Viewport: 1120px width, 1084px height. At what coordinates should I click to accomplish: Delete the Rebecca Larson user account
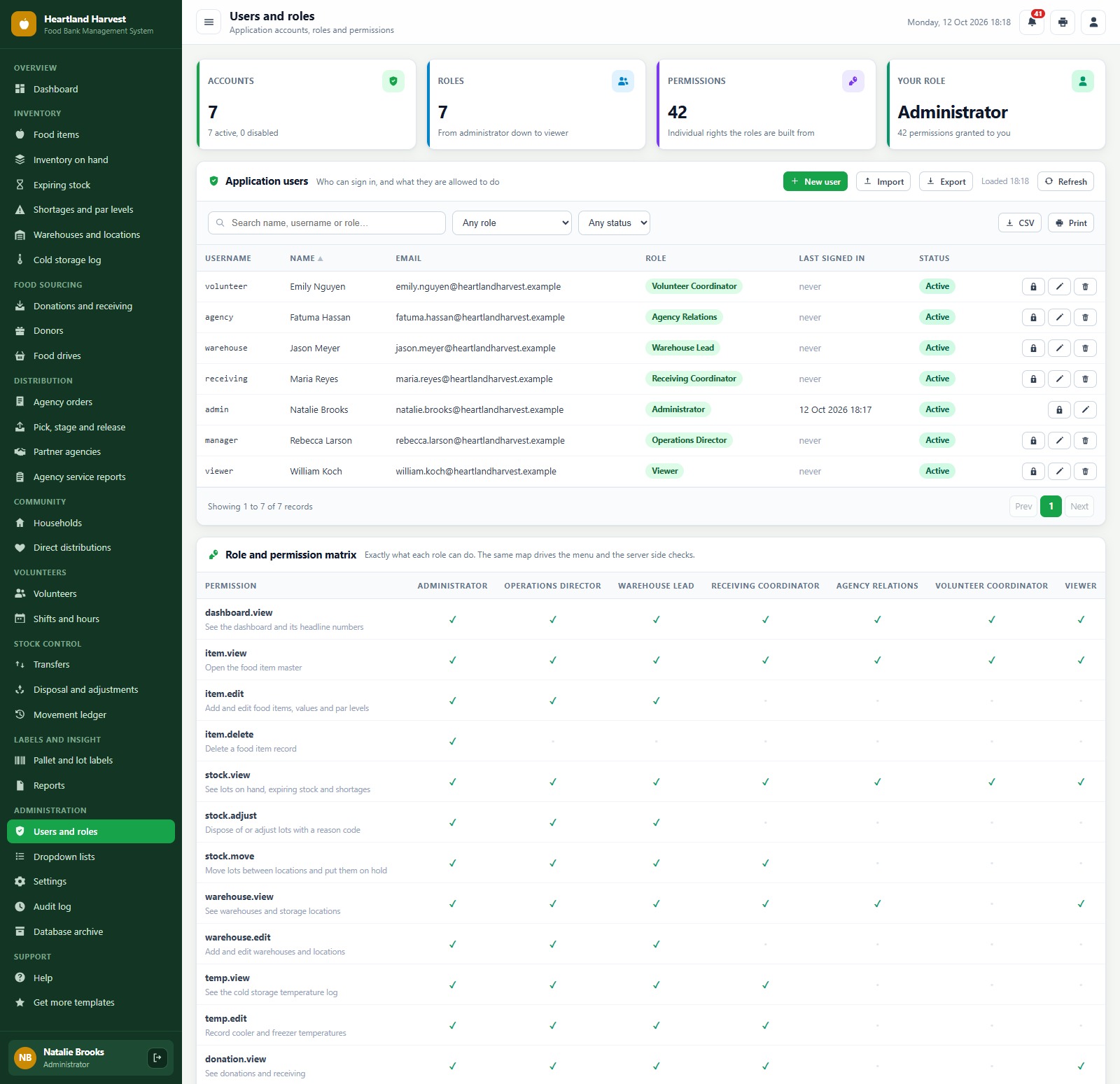click(1085, 440)
